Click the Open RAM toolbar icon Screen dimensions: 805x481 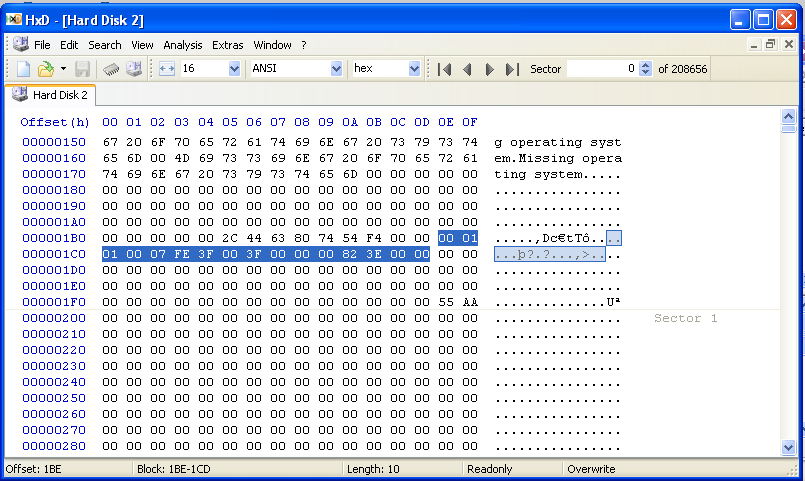111,69
